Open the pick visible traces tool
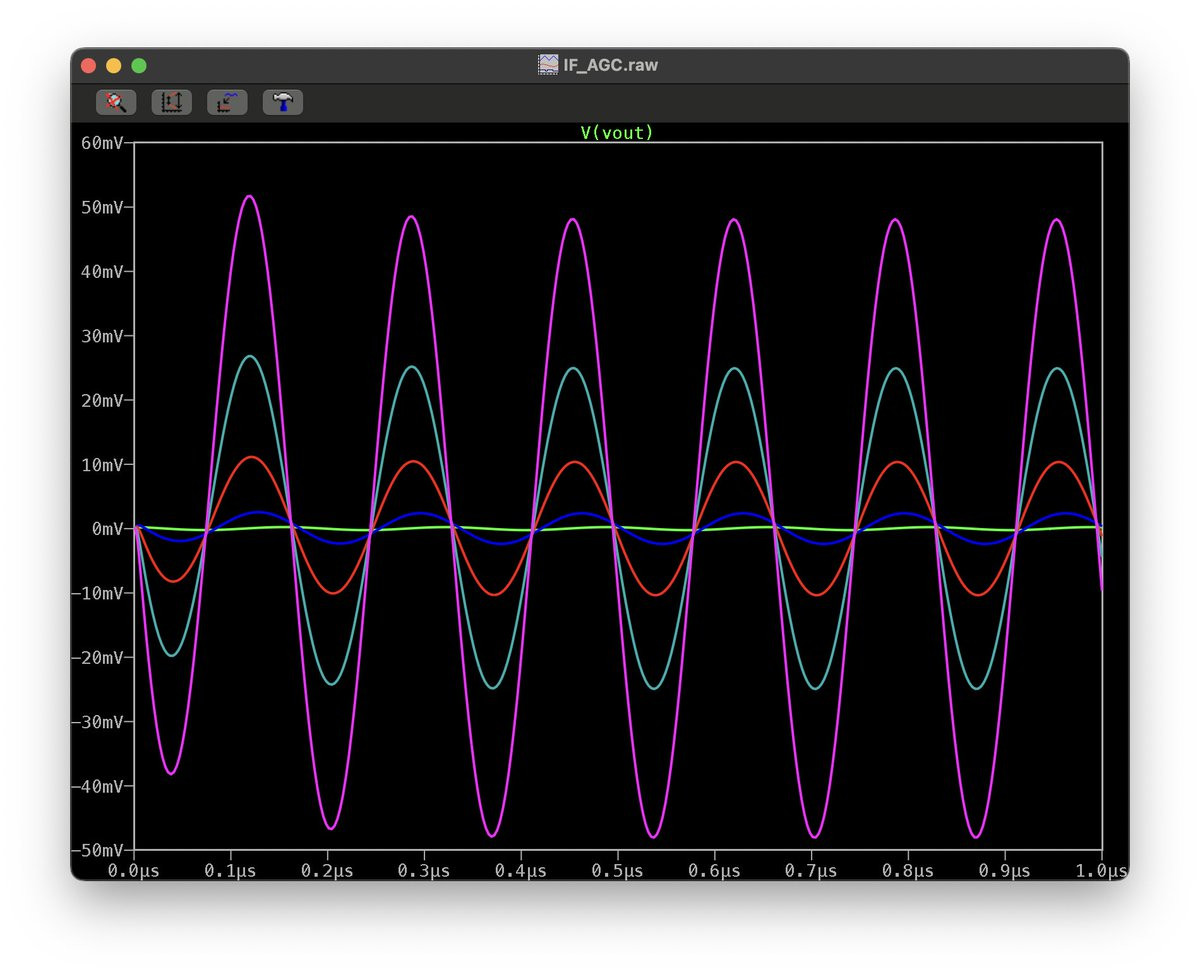The height and width of the screenshot is (974, 1200). coord(227,102)
